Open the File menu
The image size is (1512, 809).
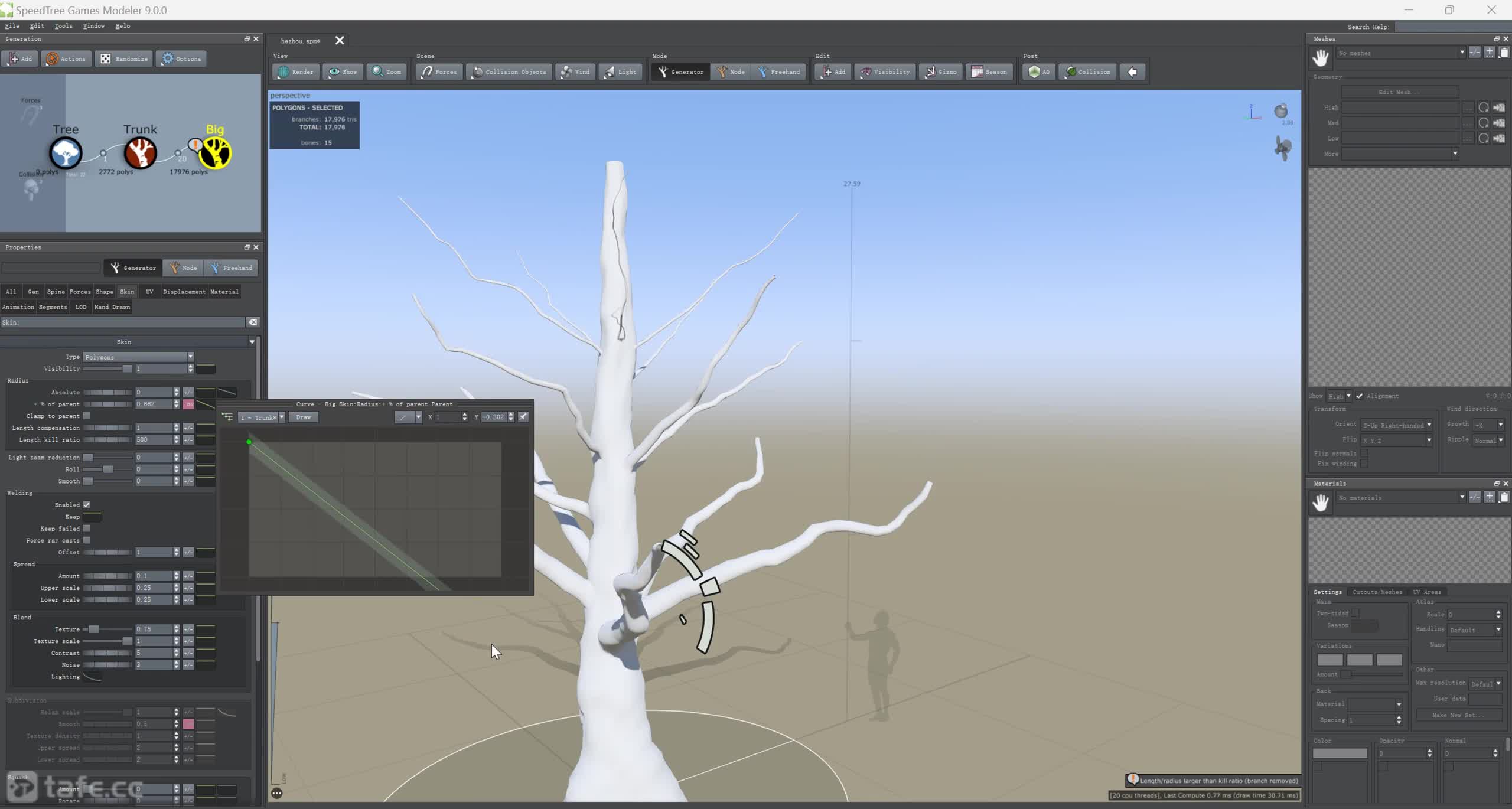(x=12, y=26)
